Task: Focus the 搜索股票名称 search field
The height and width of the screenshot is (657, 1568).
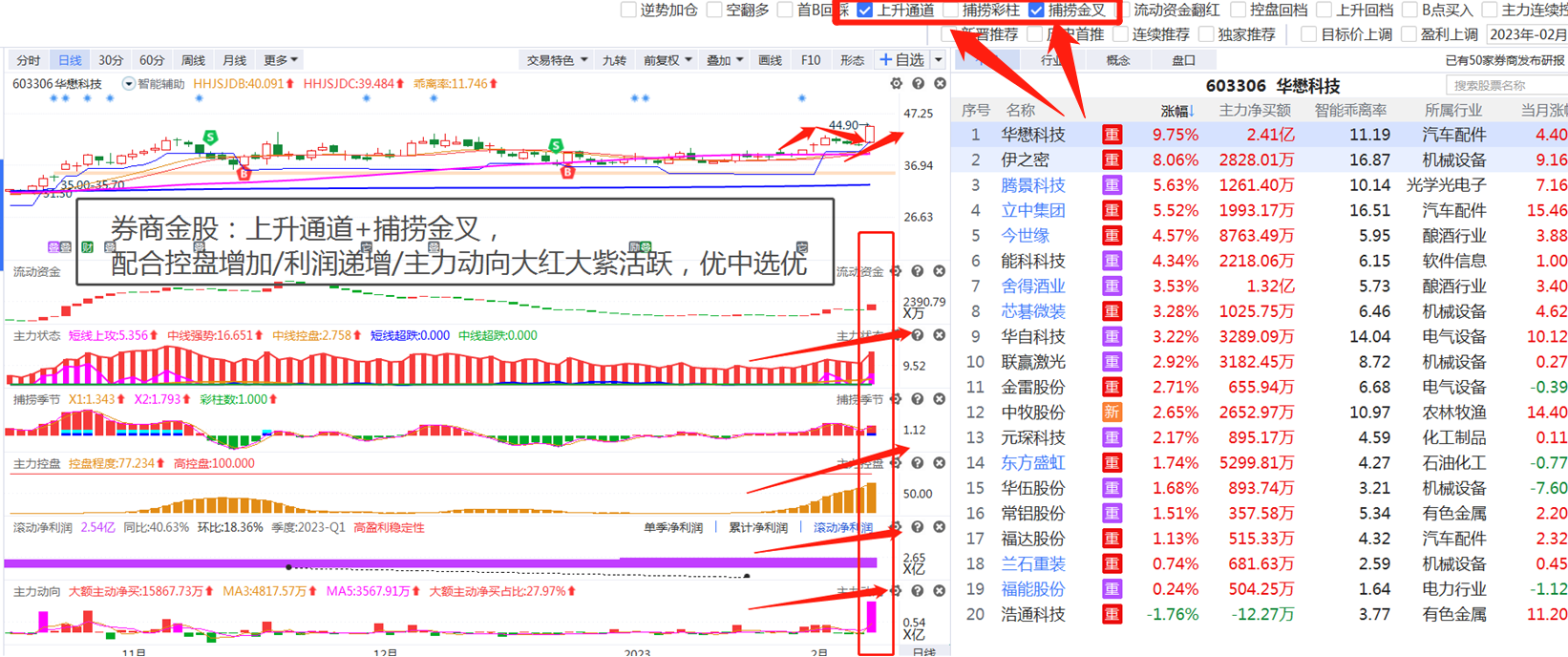Action: 1507,85
